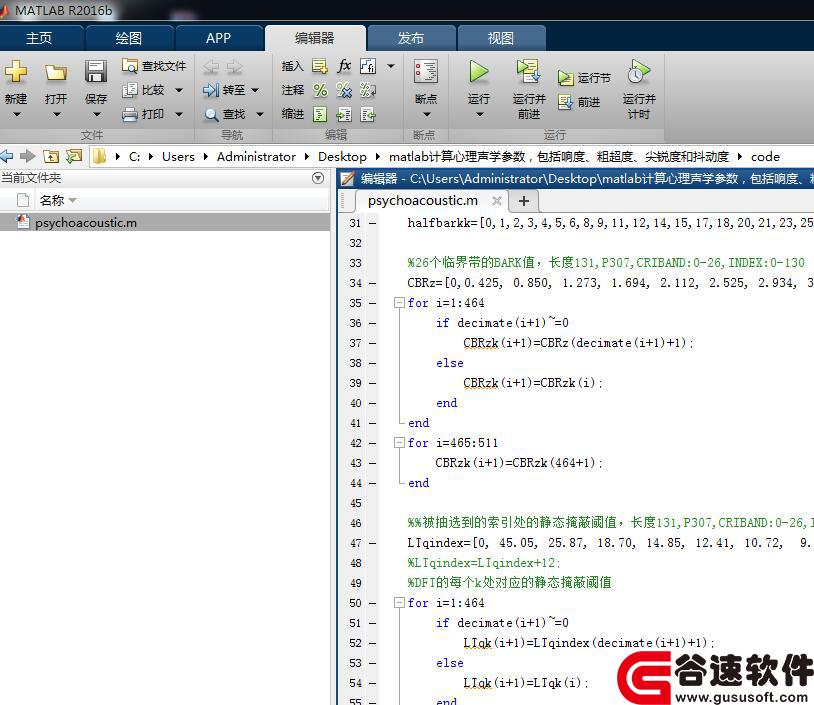This screenshot has height=705, width=814.
Task: Click the greyed back arrow in 导航 group
Action: click(211, 66)
